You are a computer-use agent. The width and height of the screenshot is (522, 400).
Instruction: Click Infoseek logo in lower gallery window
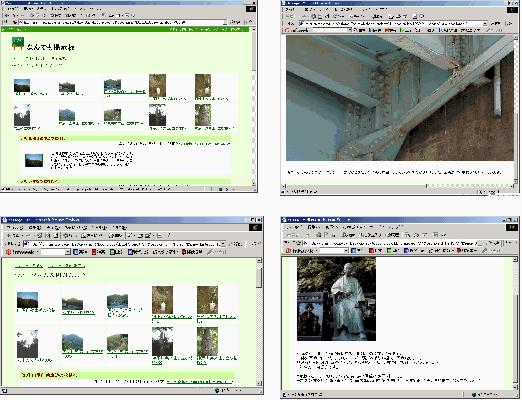click(20, 252)
